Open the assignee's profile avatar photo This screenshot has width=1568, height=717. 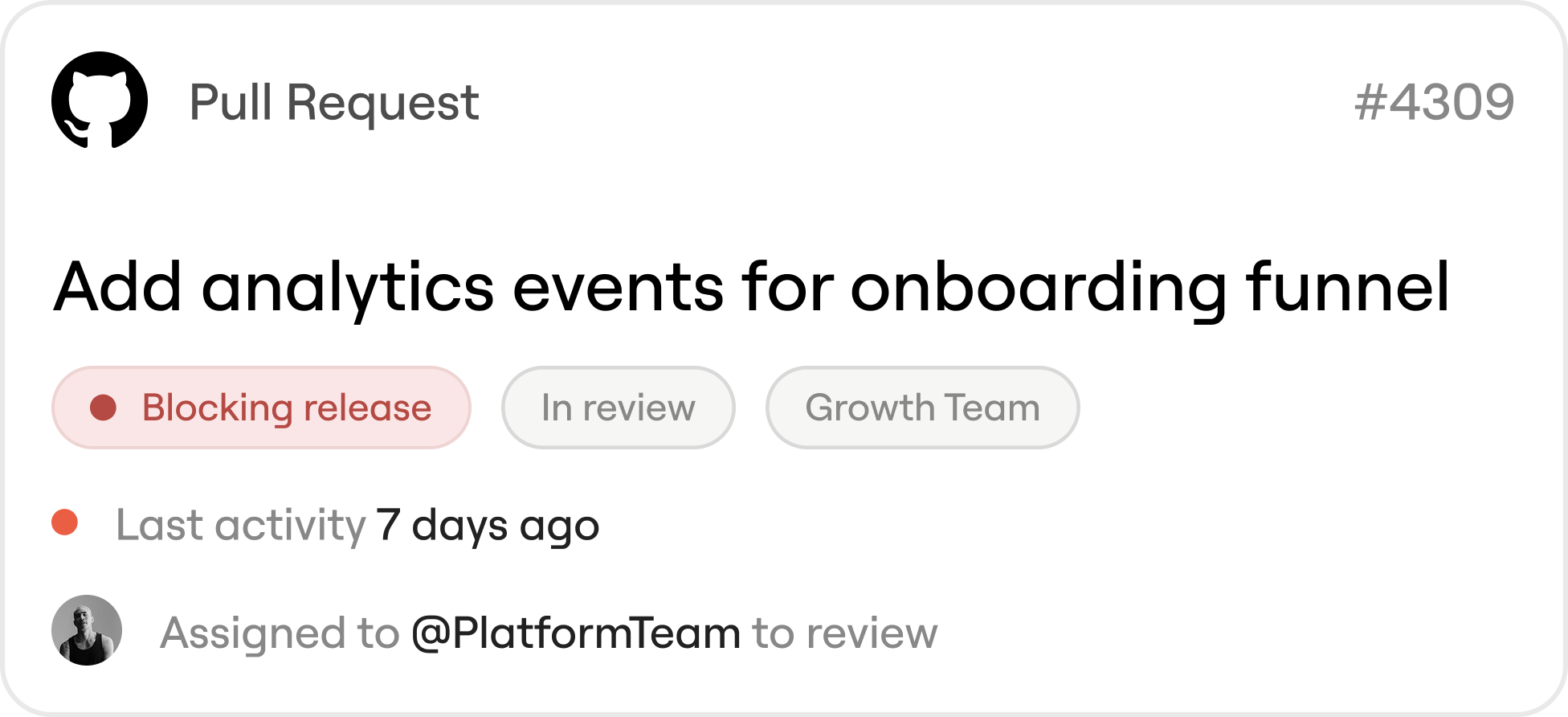pyautogui.click(x=87, y=630)
